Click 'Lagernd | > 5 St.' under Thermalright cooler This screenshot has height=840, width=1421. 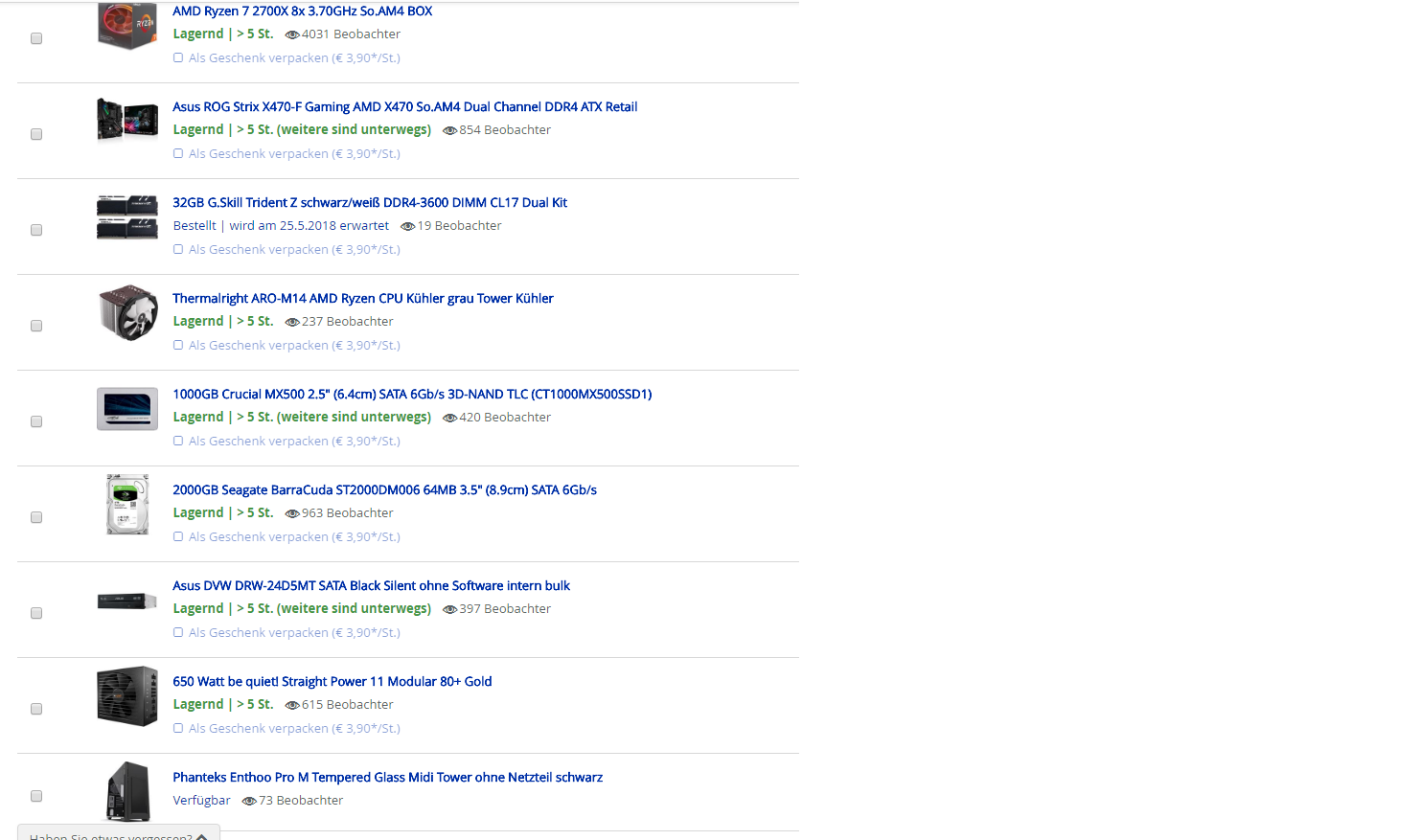pos(223,322)
